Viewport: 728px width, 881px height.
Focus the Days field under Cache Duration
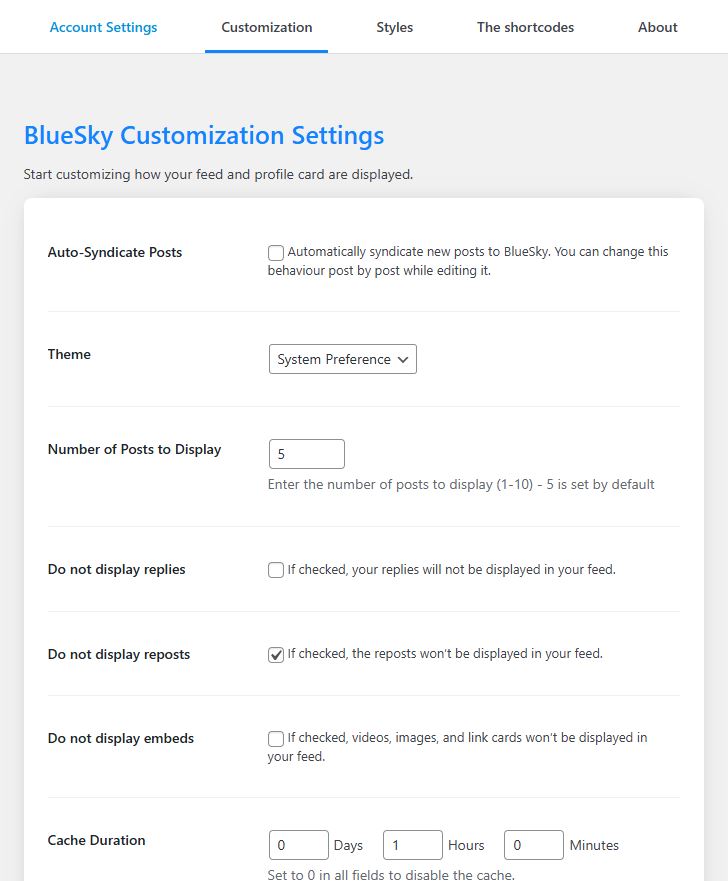point(298,845)
